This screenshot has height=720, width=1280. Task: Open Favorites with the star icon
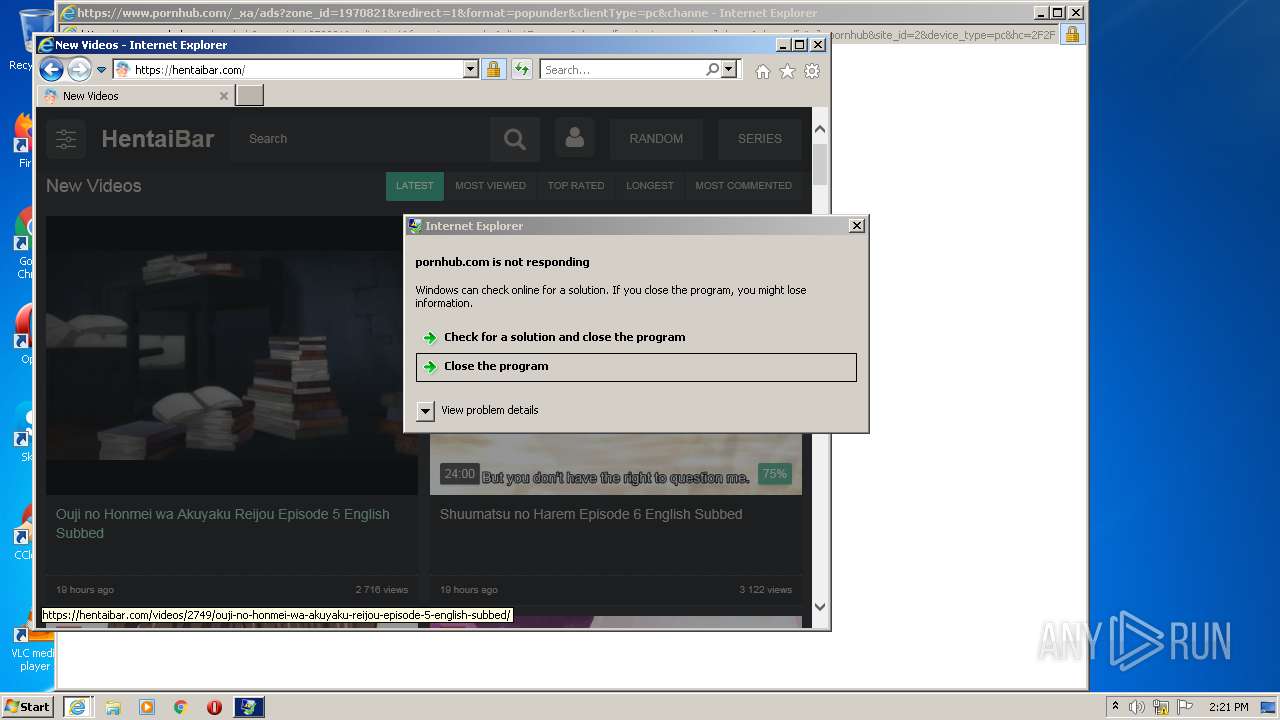787,71
